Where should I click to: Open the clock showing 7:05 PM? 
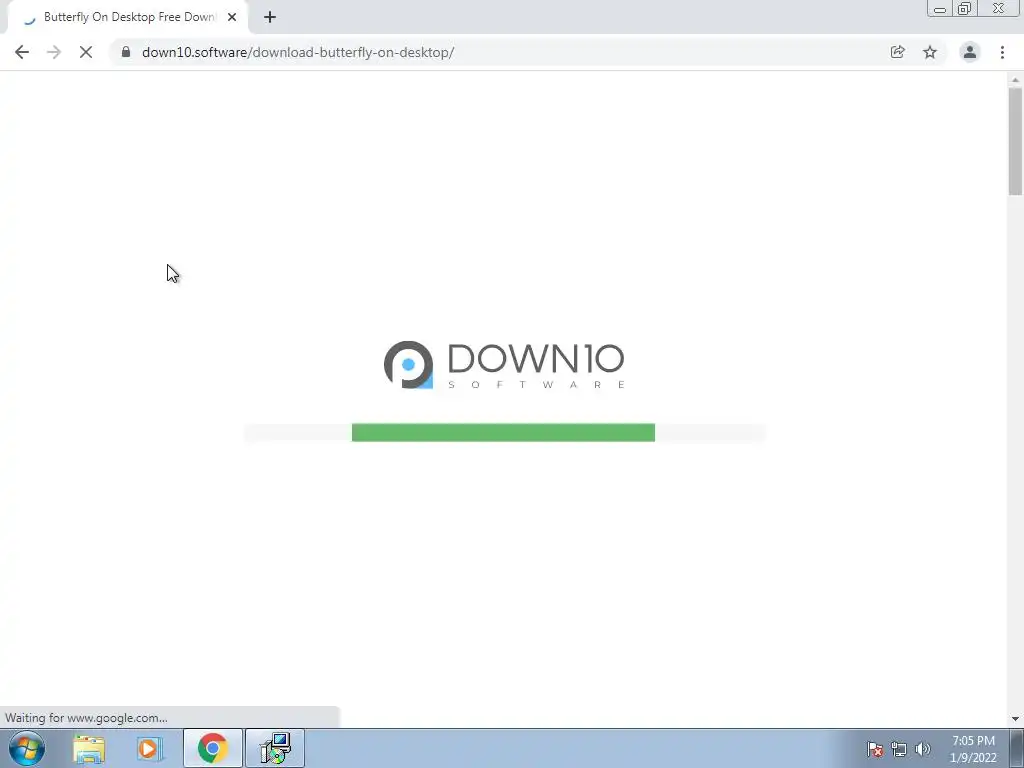point(973,749)
